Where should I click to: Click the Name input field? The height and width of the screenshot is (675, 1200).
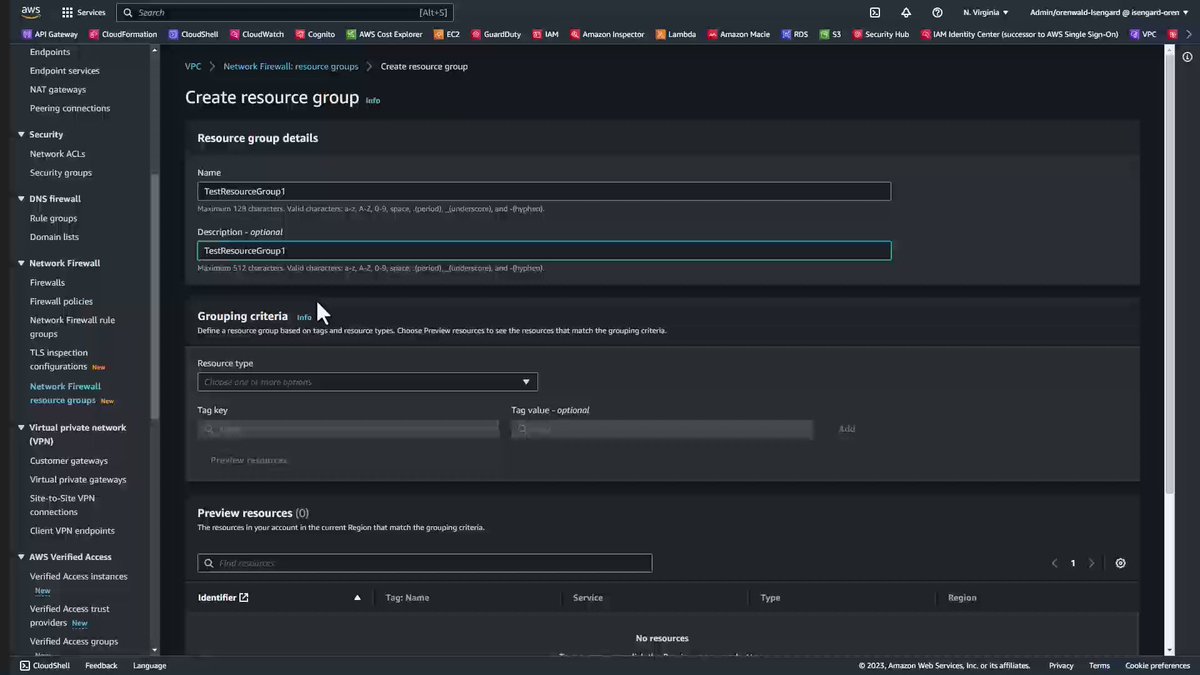(544, 191)
